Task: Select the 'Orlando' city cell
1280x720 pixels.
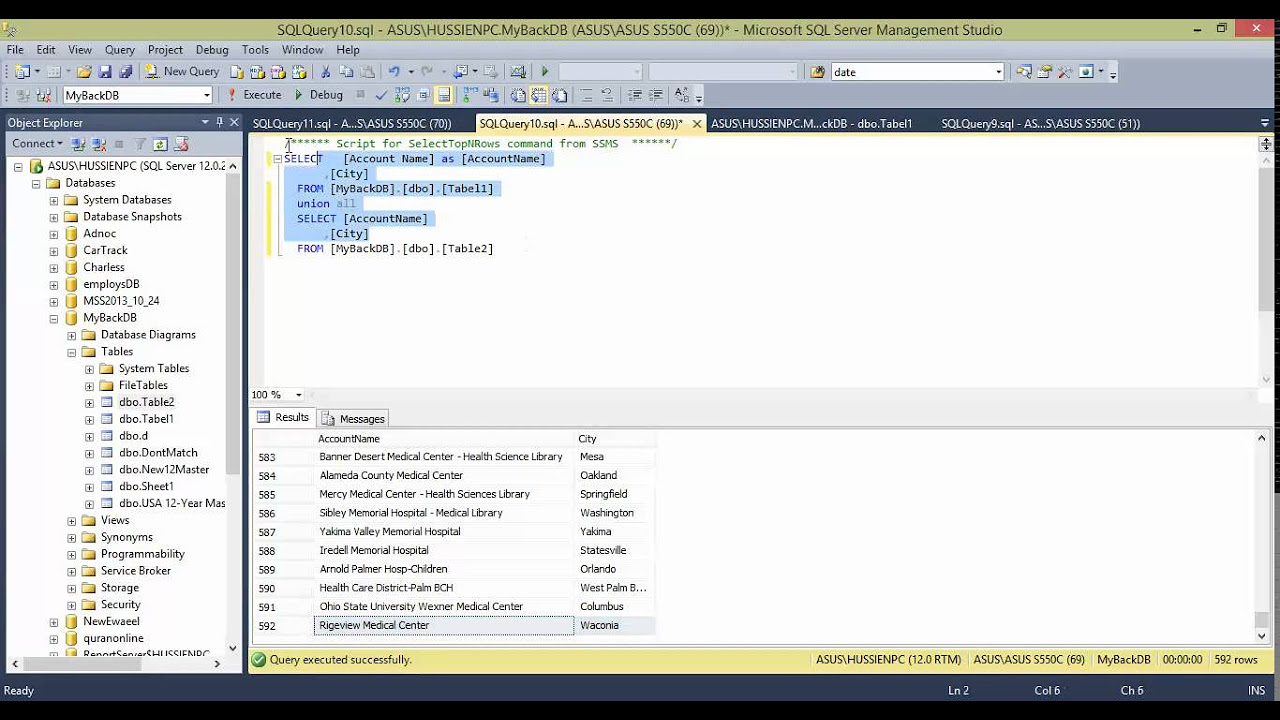Action: point(615,569)
